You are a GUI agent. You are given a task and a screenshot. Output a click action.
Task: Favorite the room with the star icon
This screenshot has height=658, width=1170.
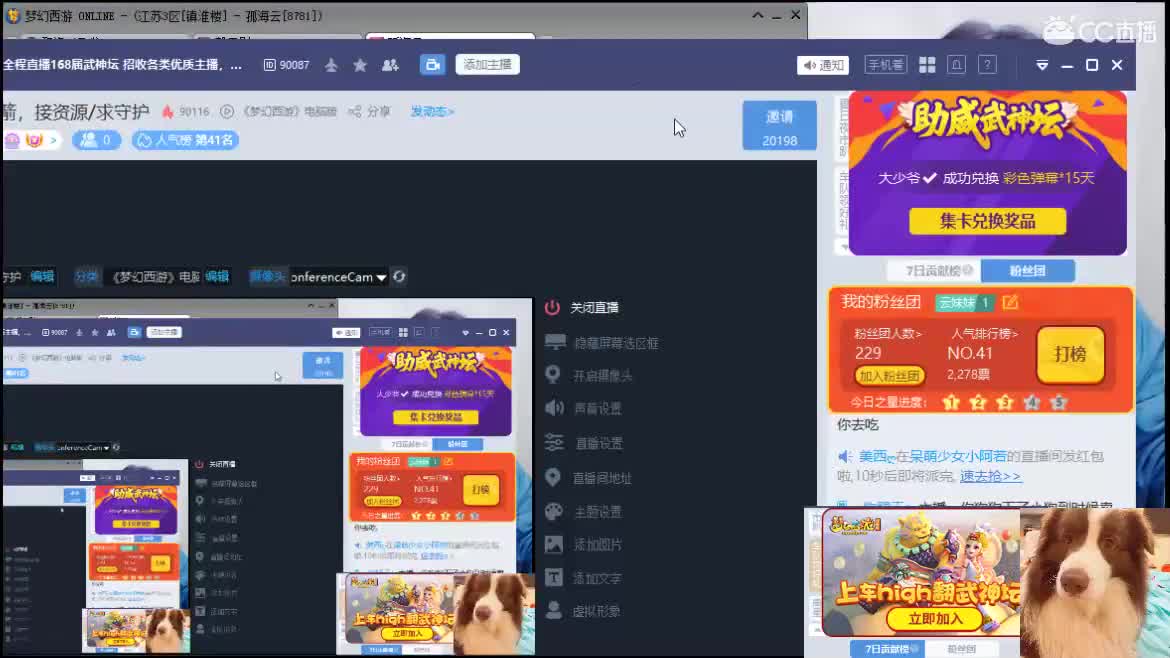click(360, 66)
